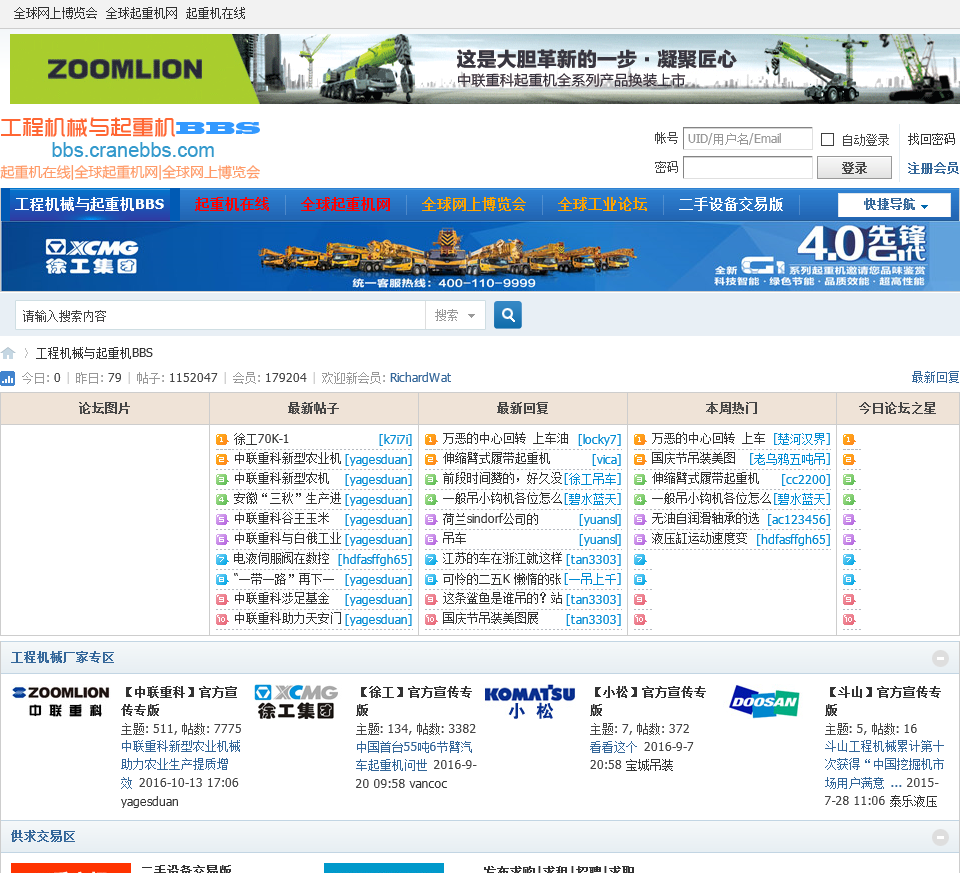This screenshot has width=960, height=873.
Task: Open 【徐工】官方宣传专版 forum
Action: (414, 701)
